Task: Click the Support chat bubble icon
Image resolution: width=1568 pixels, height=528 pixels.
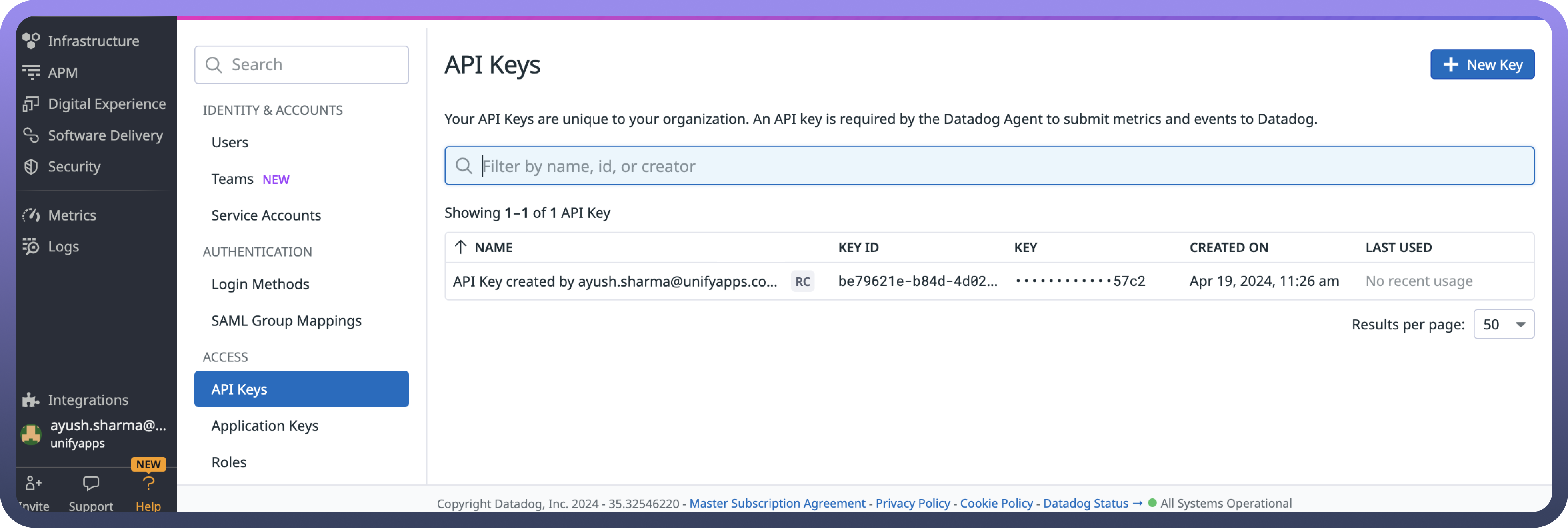Action: tap(91, 484)
